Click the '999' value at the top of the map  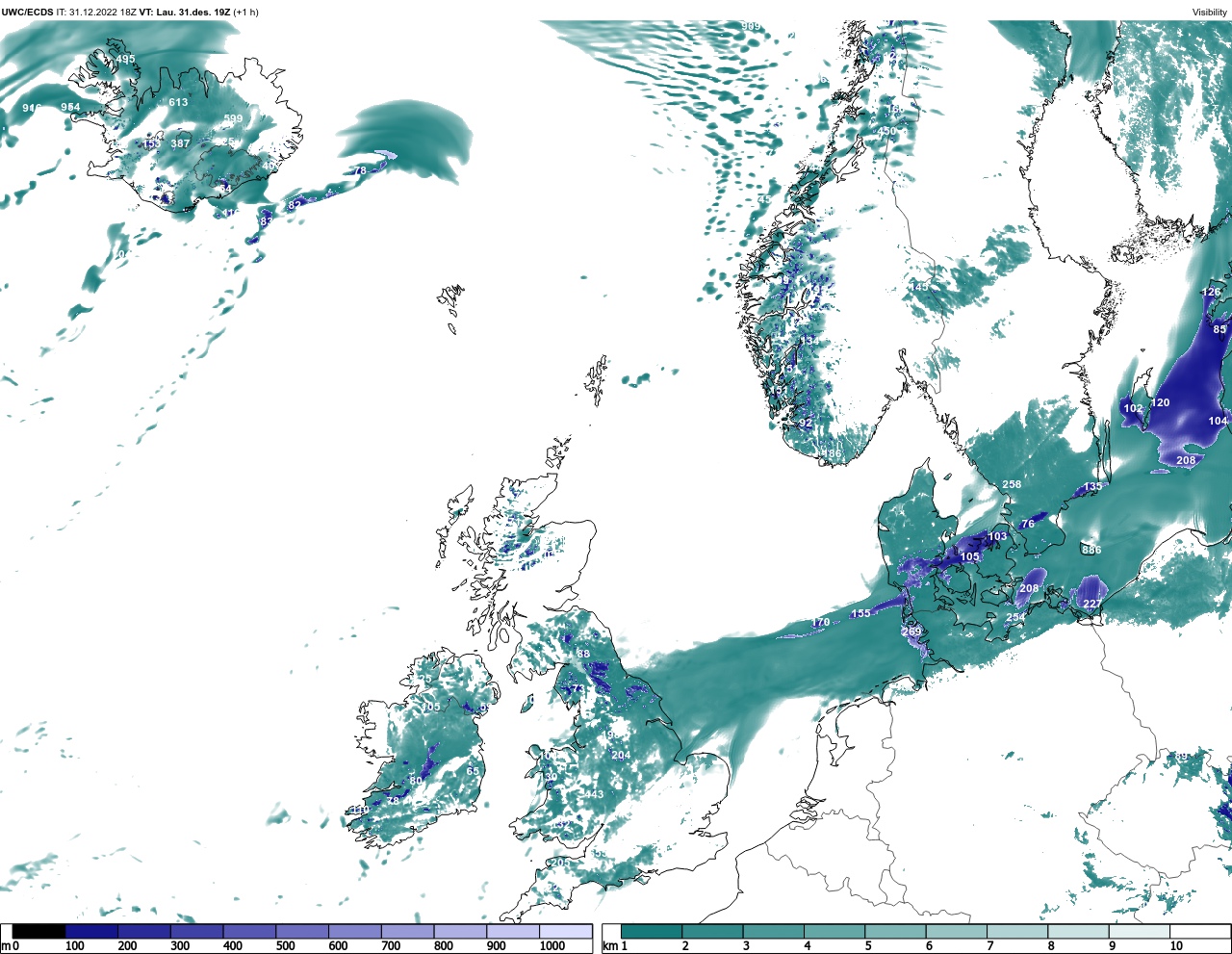coord(751,27)
